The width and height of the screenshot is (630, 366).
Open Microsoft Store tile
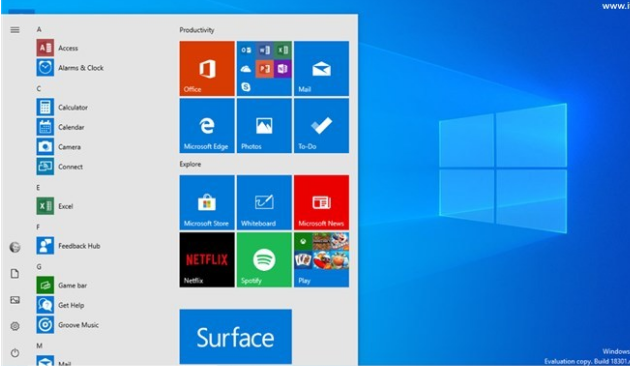click(207, 202)
